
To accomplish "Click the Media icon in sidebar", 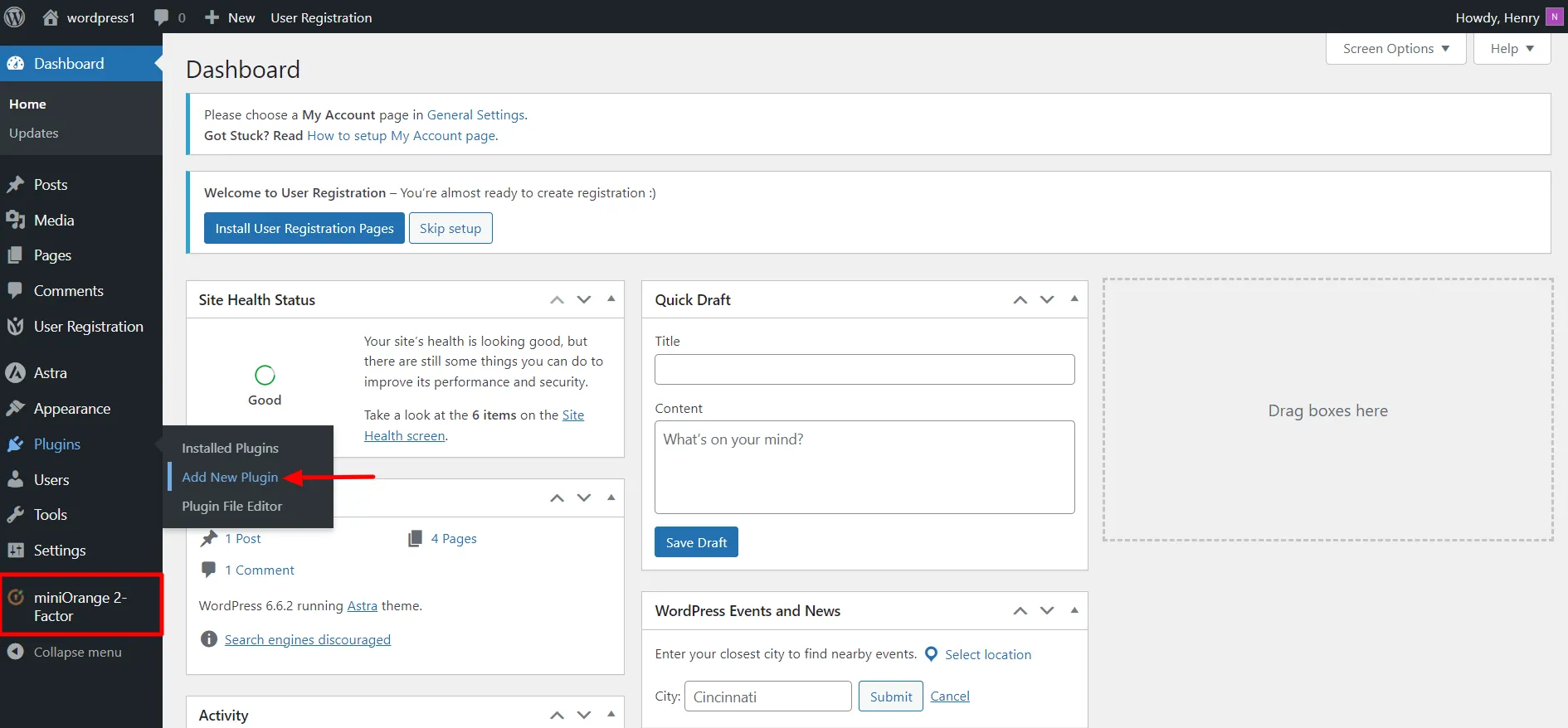I will (x=16, y=220).
